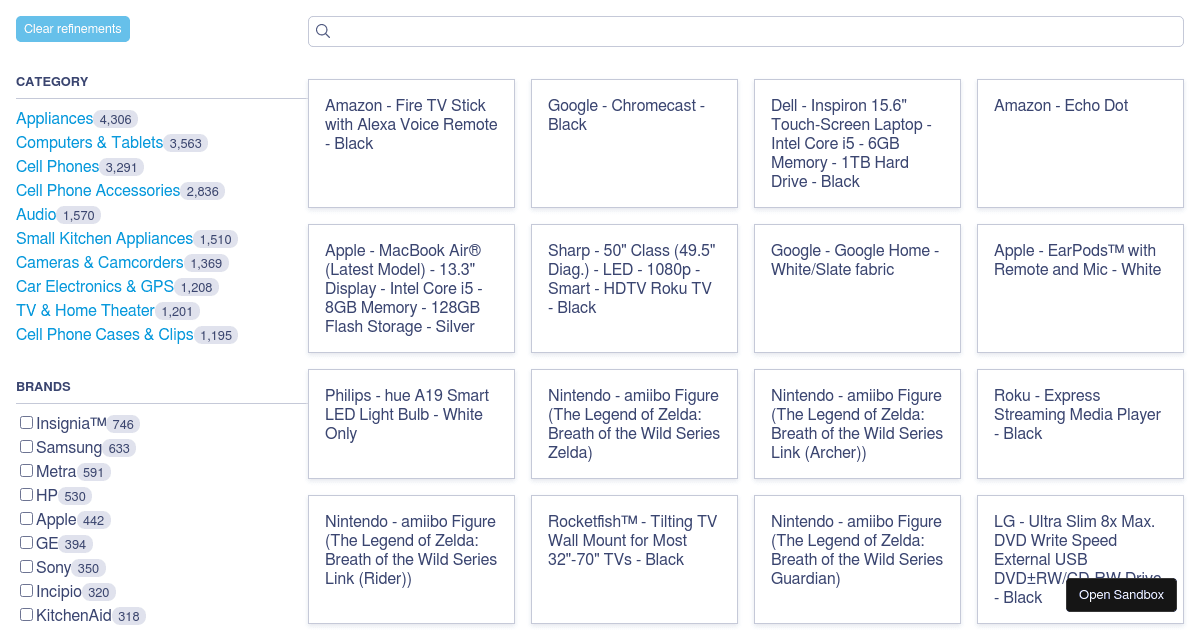Check the Insignia brand checkbox
1200x630 pixels.
tap(27, 423)
